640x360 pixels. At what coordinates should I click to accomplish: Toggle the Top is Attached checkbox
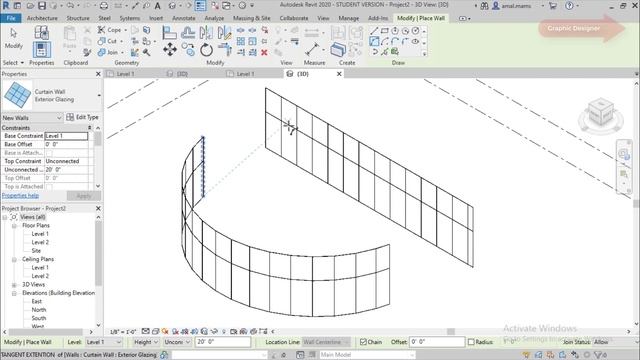(x=49, y=187)
